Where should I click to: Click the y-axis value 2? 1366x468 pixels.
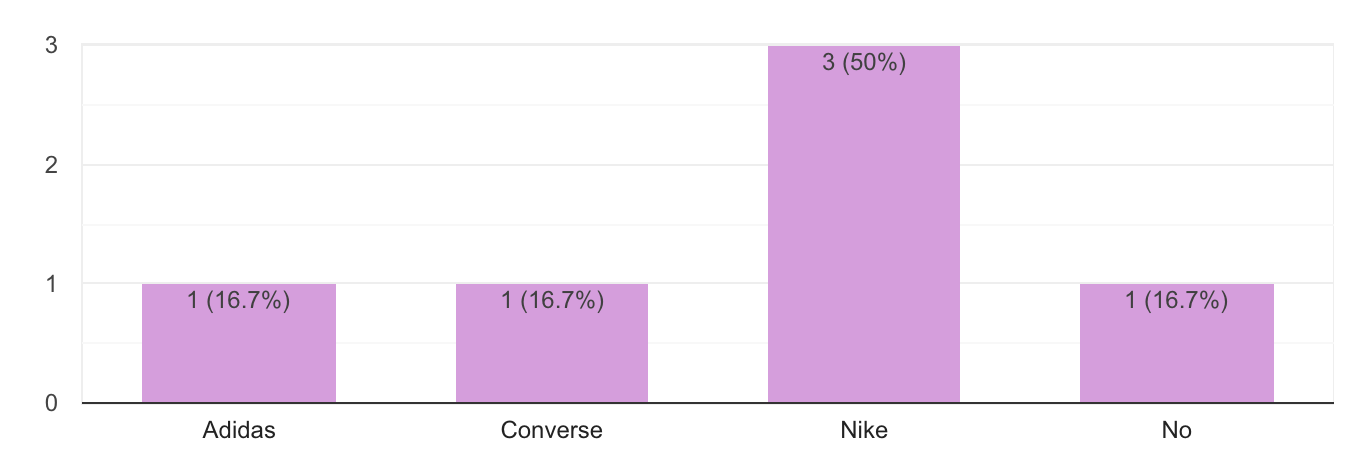[x=50, y=165]
